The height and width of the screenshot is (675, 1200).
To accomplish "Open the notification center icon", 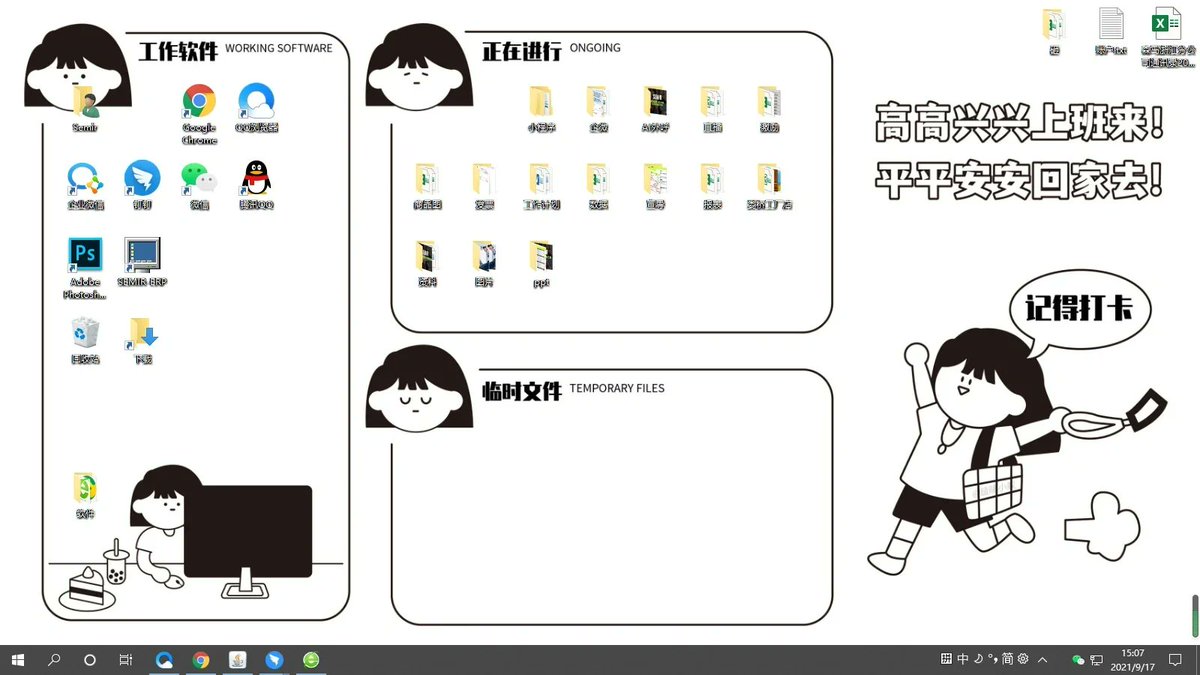I will tap(1176, 660).
